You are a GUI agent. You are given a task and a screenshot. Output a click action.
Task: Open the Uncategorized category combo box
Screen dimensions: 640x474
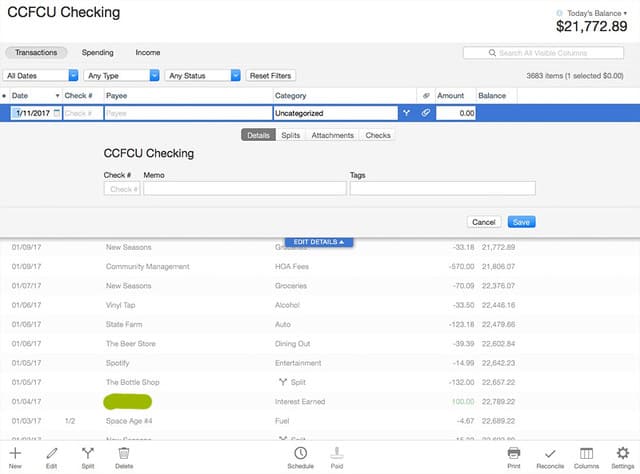point(335,113)
